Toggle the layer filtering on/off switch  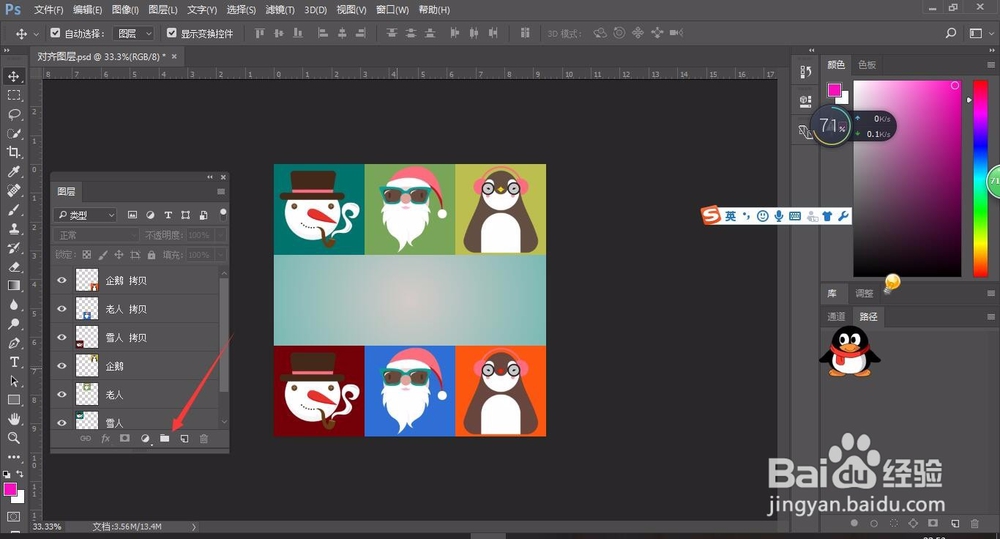click(223, 214)
